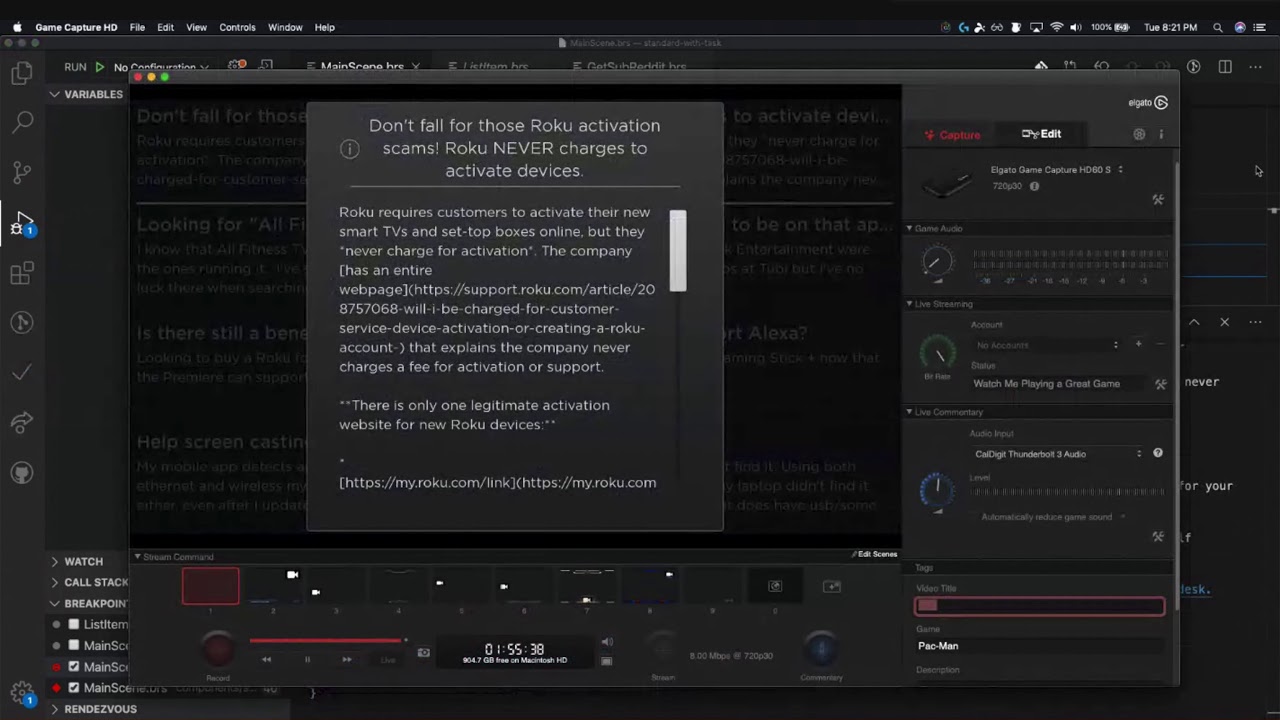Open Search in the VS Code activity bar

[x=22, y=122]
